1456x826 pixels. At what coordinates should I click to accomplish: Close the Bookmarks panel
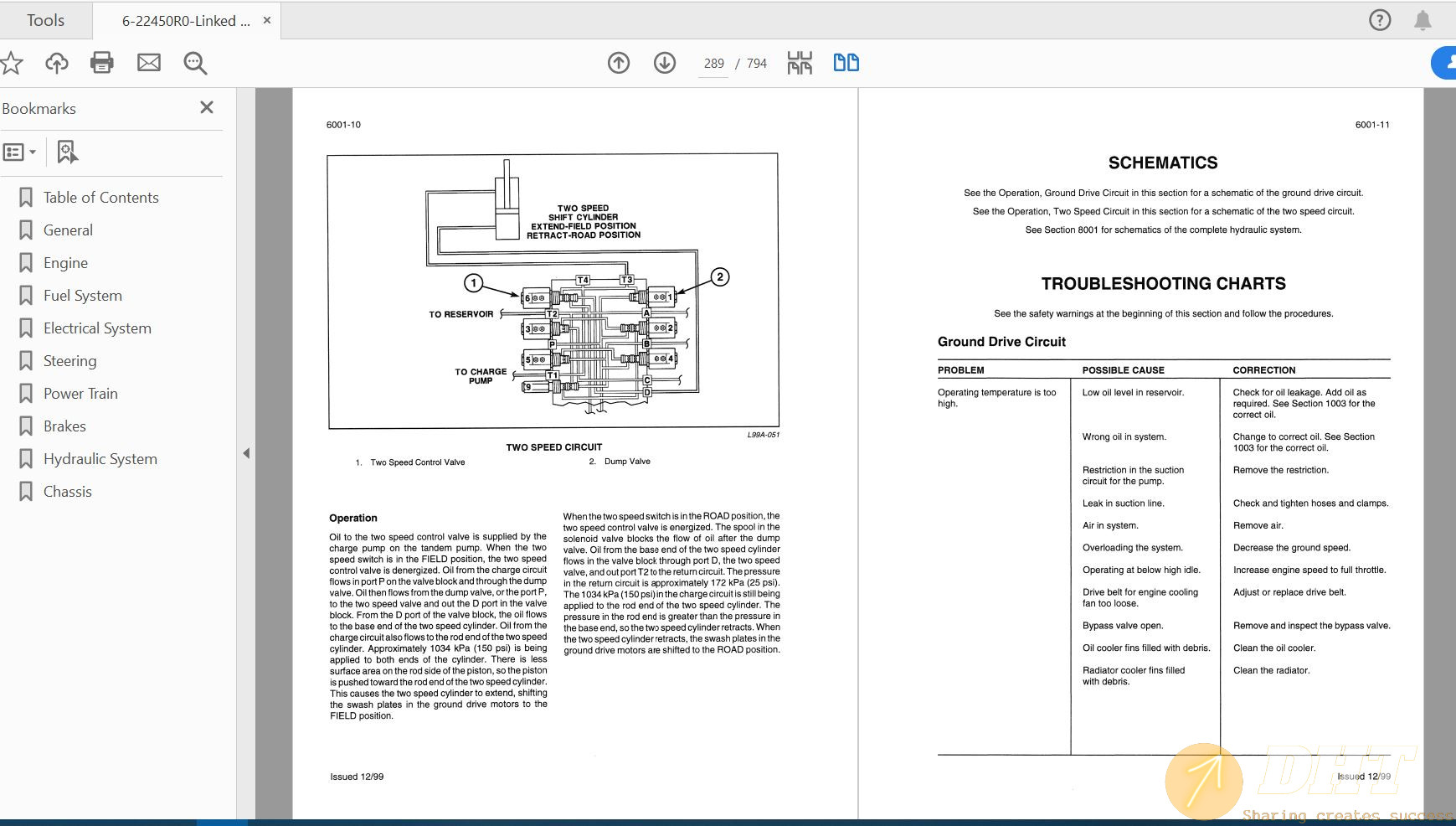click(x=207, y=107)
